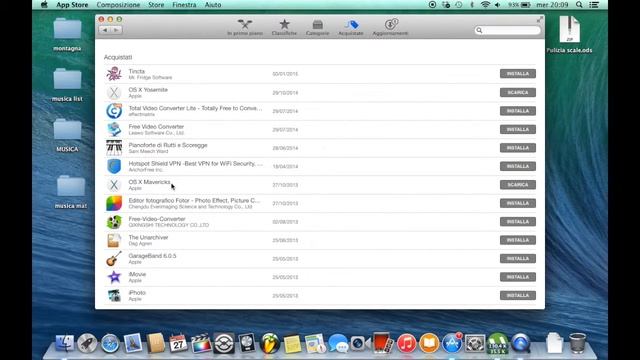Go forward with the right arrow button
This screenshot has height=360, width=640.
pos(116,30)
